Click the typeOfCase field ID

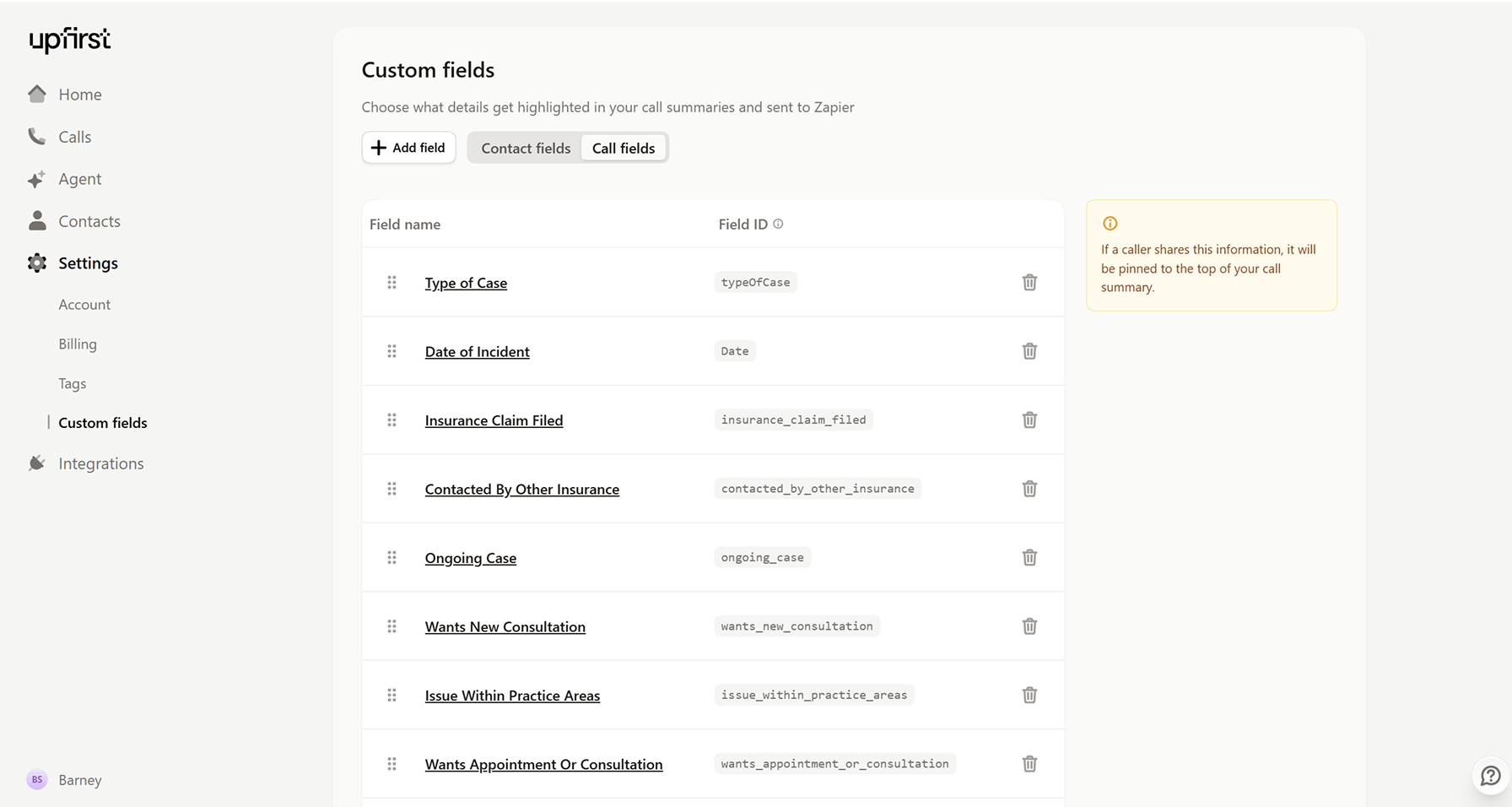[756, 282]
